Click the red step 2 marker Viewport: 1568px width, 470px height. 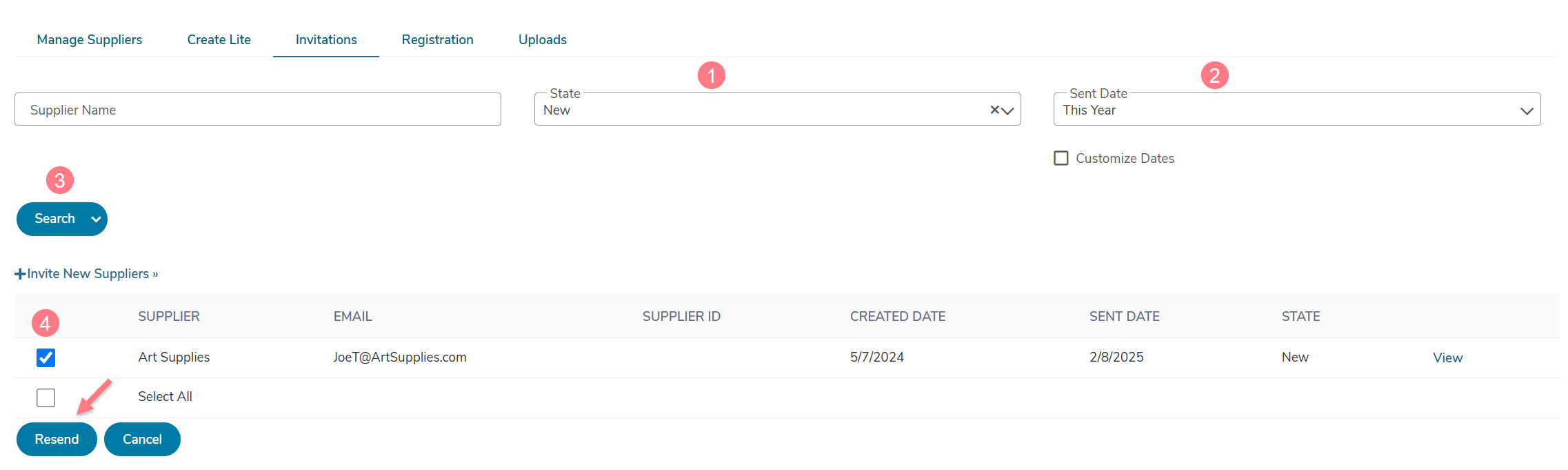click(x=1214, y=75)
